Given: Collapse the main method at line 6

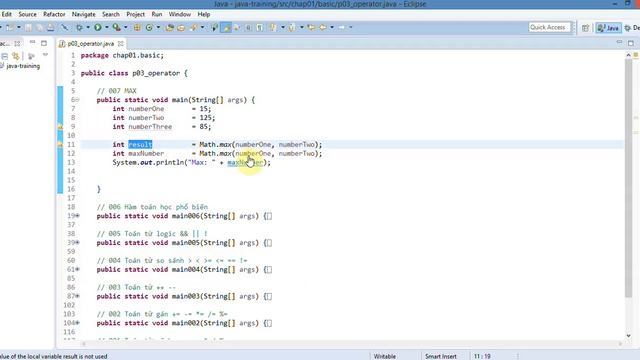Looking at the screenshot, I should click(77, 100).
